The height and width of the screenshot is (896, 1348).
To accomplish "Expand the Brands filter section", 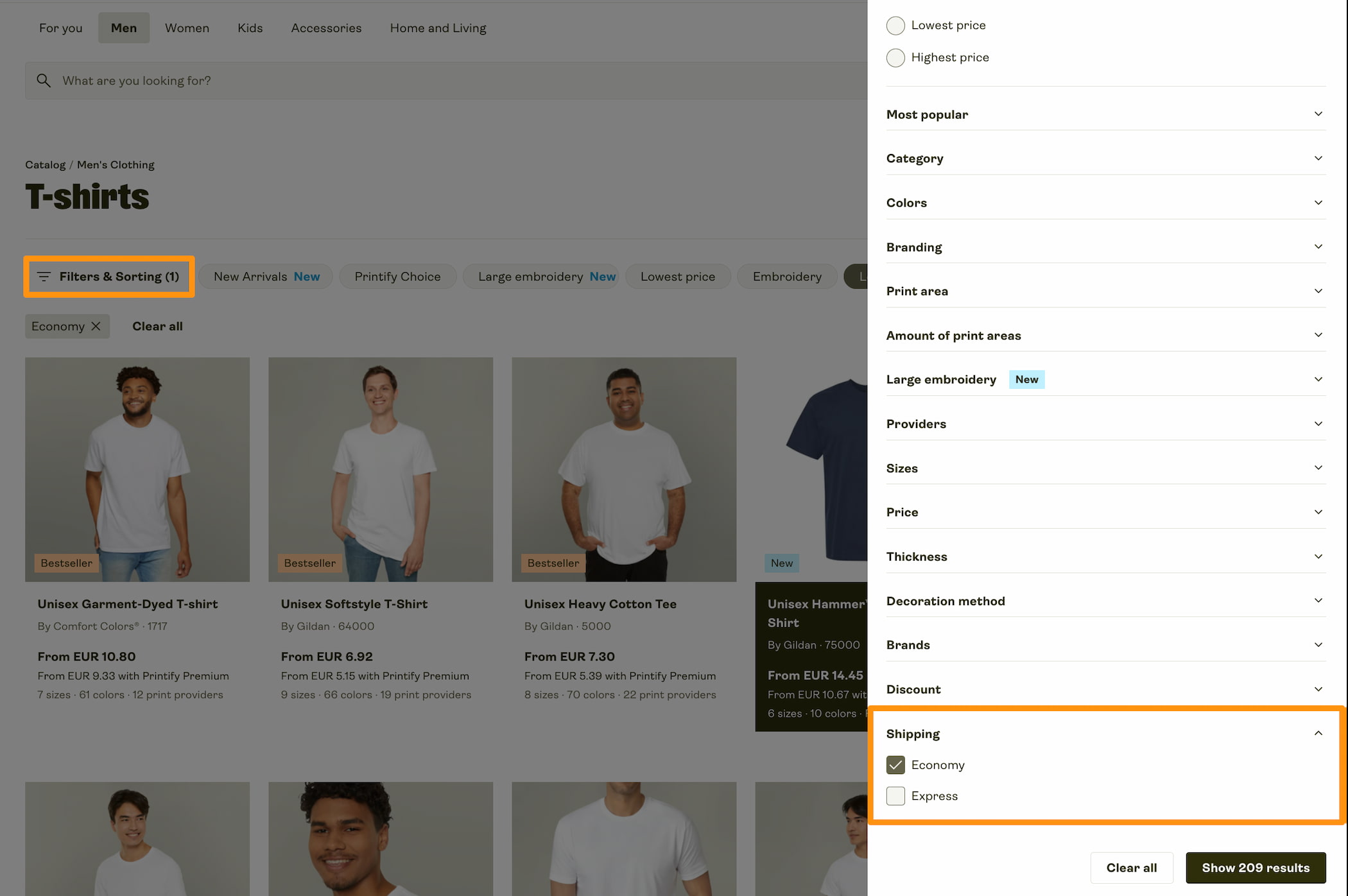I will pos(1106,645).
